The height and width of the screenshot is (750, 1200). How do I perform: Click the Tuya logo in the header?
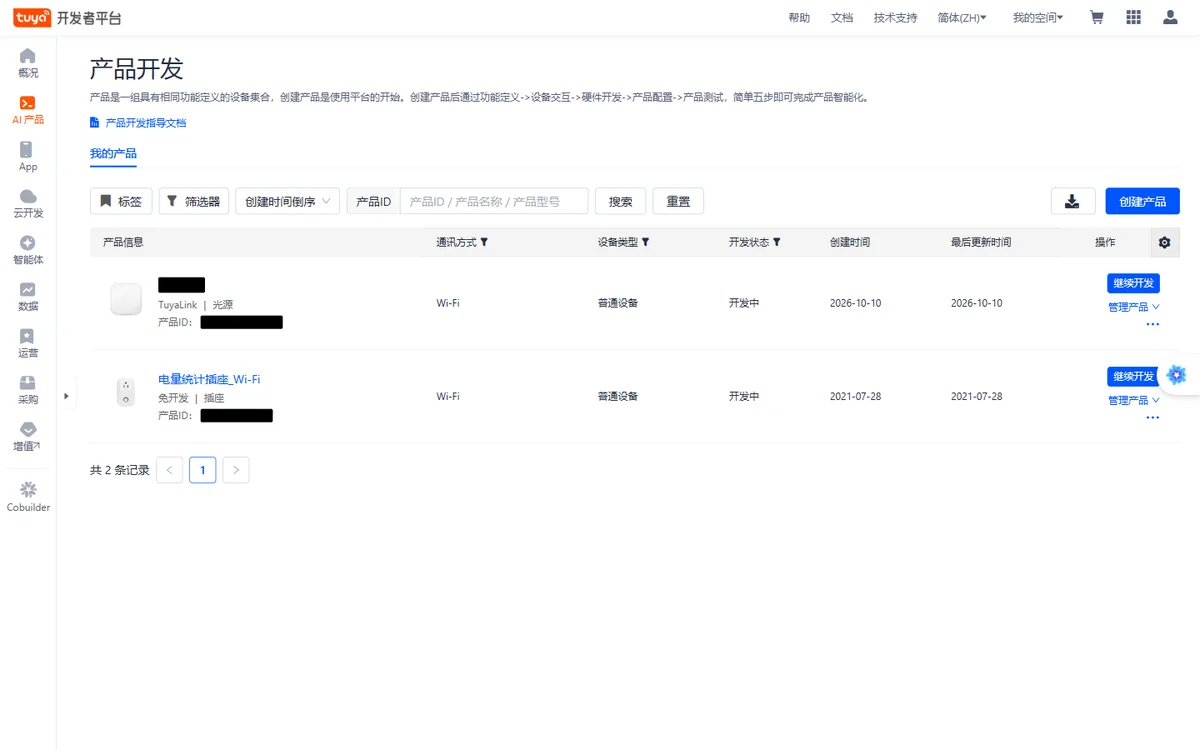(32, 18)
